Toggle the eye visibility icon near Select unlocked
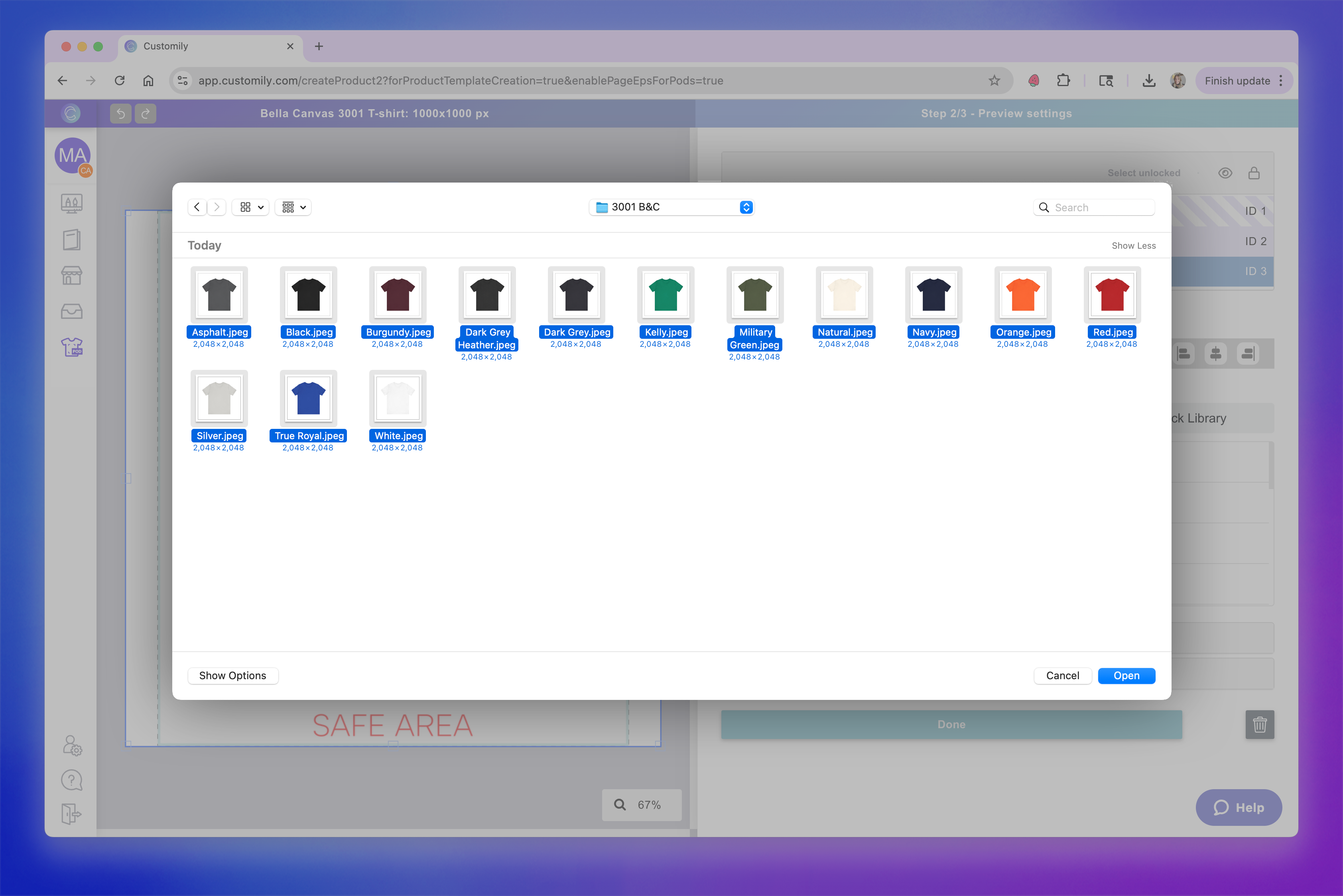Image resolution: width=1343 pixels, height=896 pixels. pyautogui.click(x=1225, y=173)
